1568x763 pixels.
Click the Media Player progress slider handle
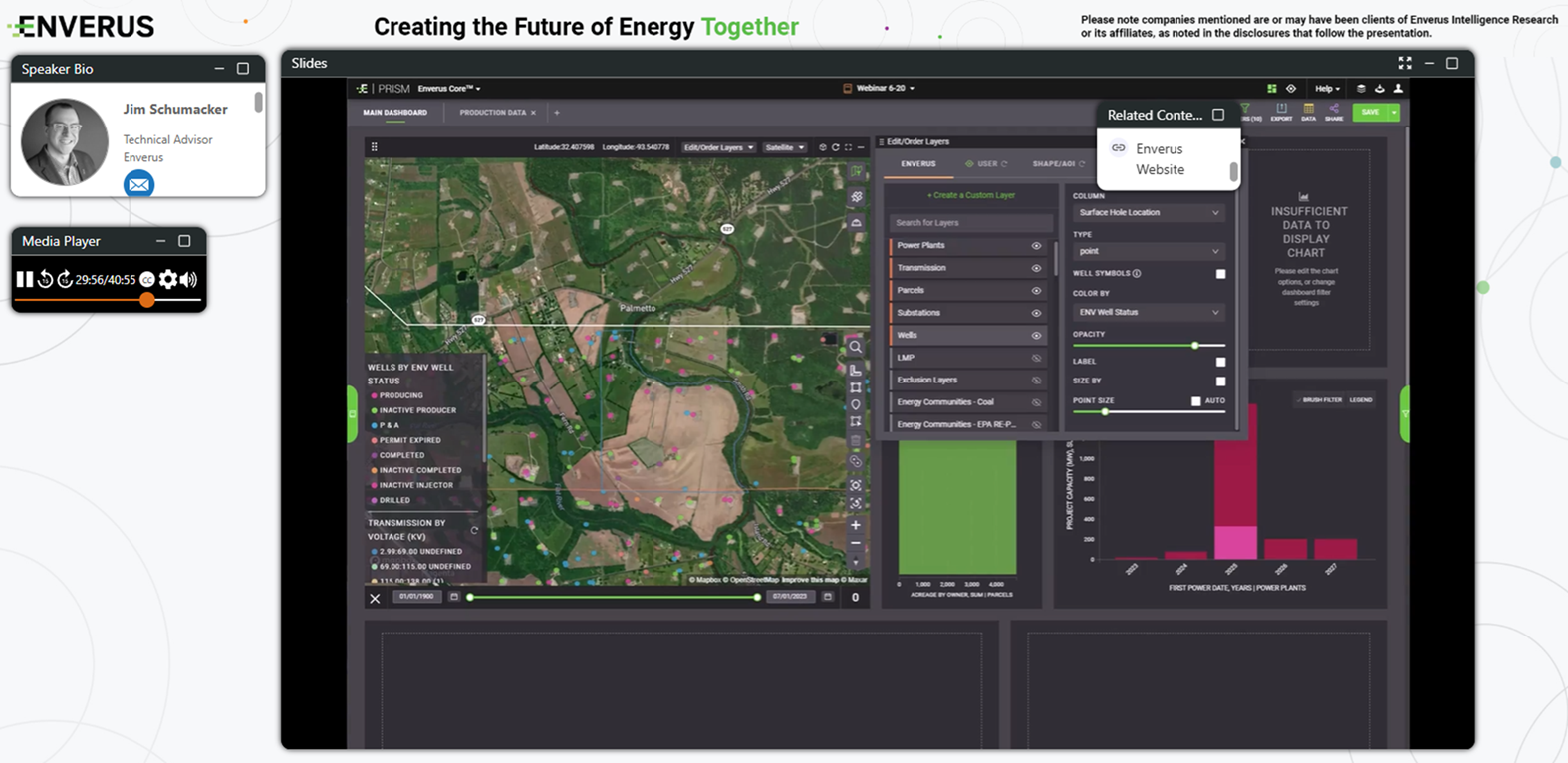147,299
